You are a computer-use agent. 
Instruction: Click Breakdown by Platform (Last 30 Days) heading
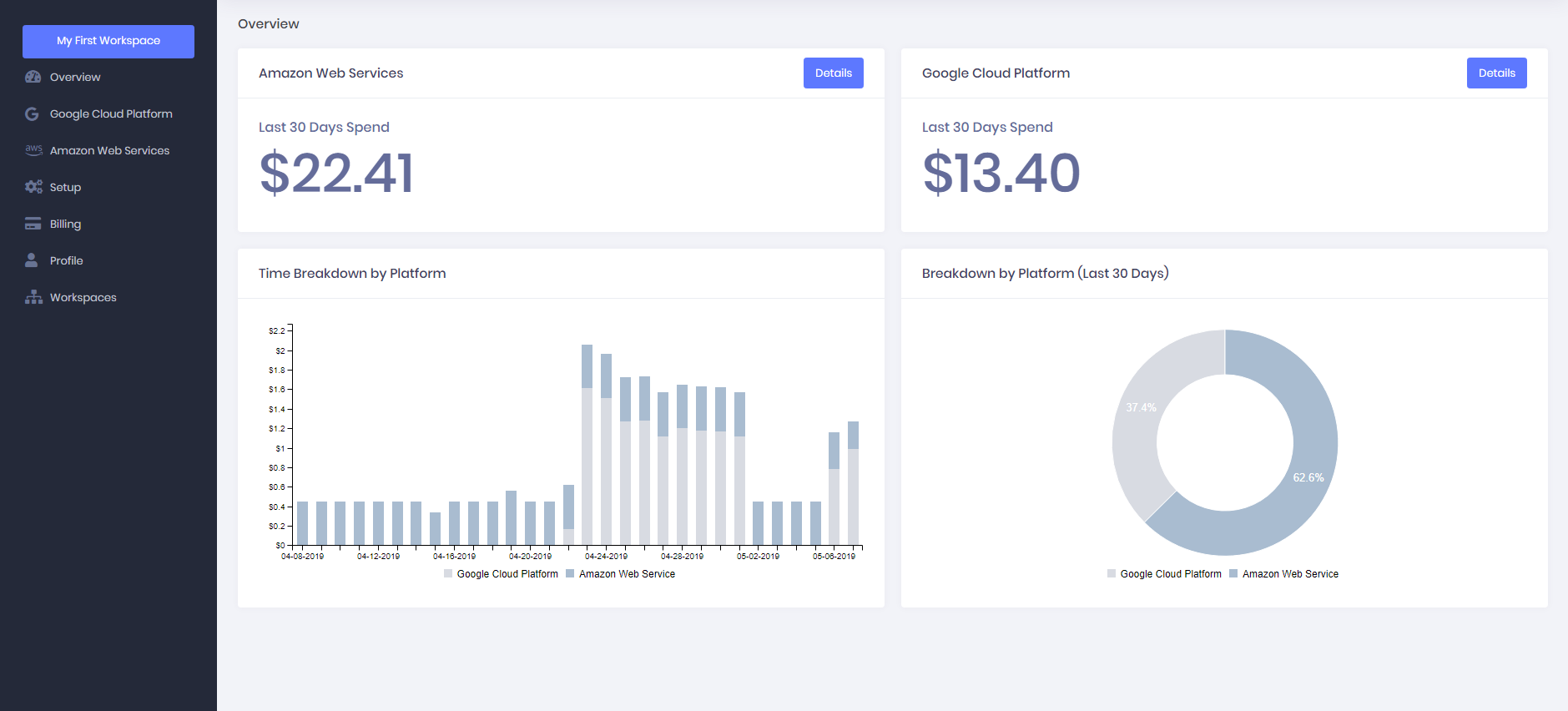(x=1045, y=274)
